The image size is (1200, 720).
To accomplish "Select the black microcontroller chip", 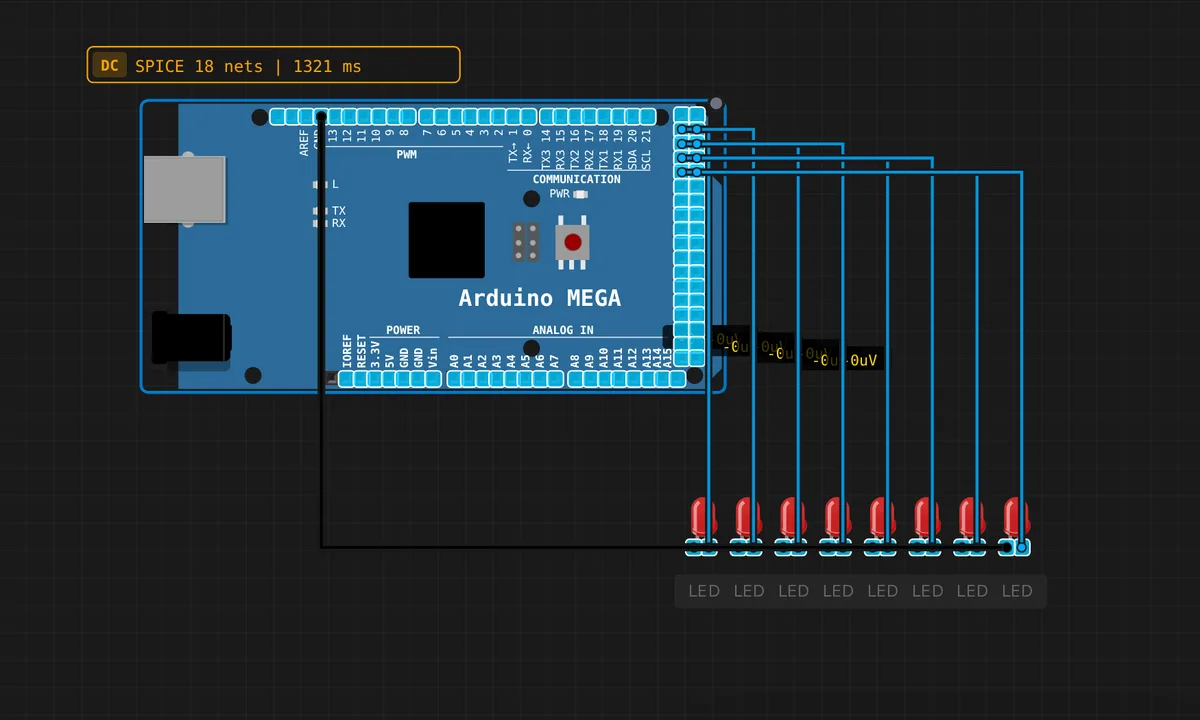I will [446, 240].
